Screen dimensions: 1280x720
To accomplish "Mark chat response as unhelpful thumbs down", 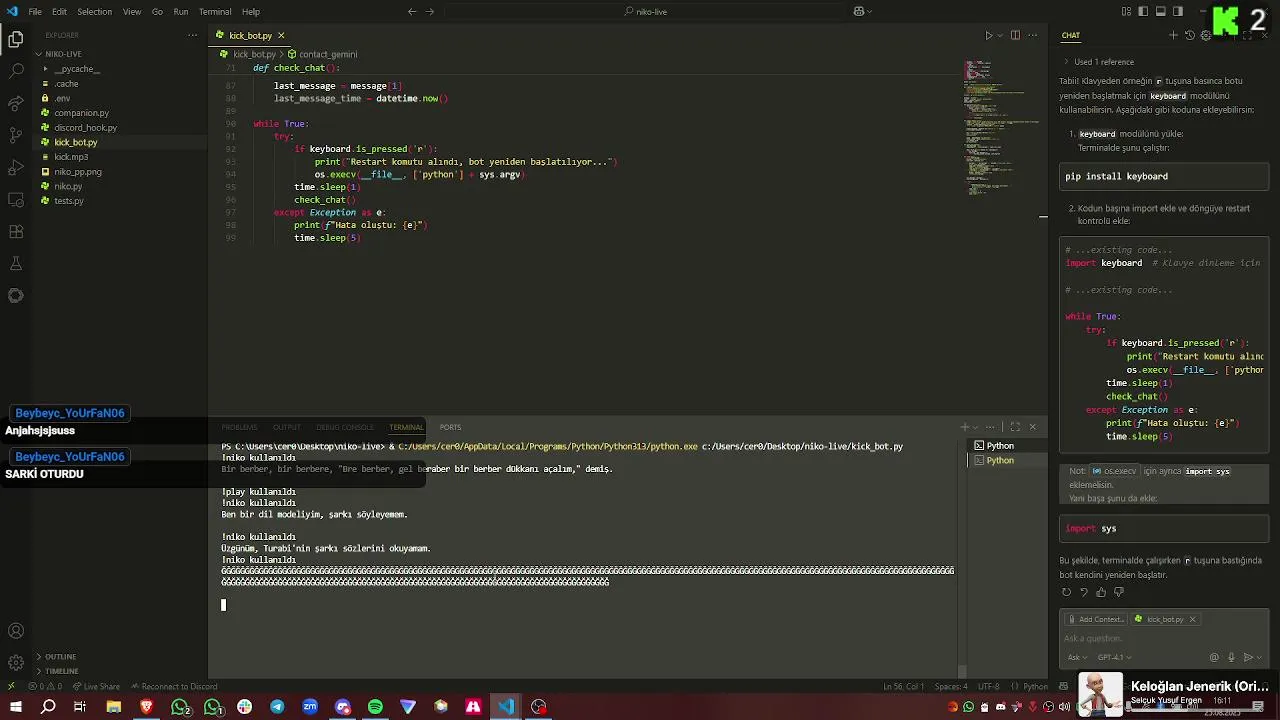I will (x=1118, y=592).
